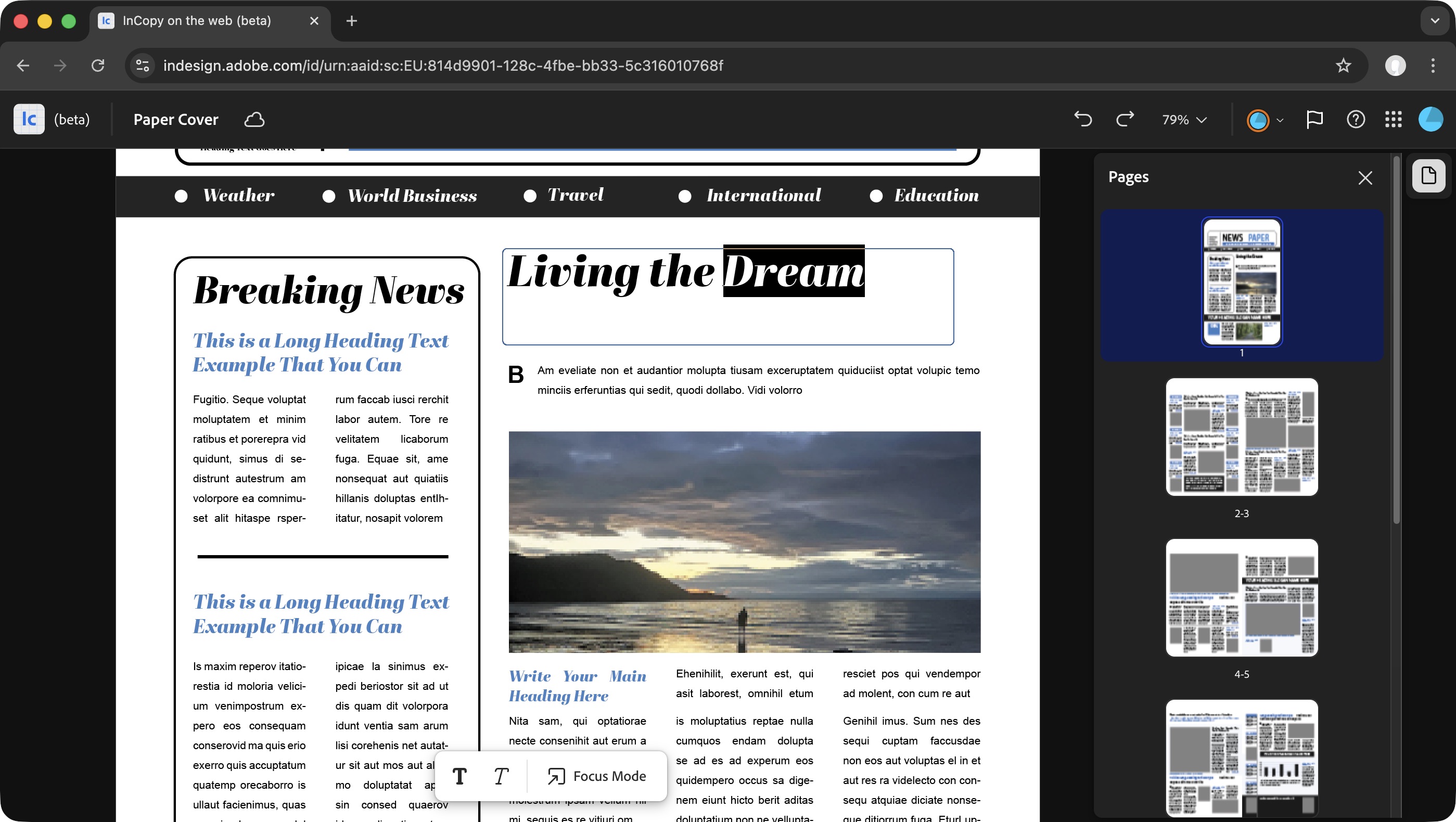Open the Chrome three-dot menu
This screenshot has width=1456, height=822.
(x=1432, y=66)
